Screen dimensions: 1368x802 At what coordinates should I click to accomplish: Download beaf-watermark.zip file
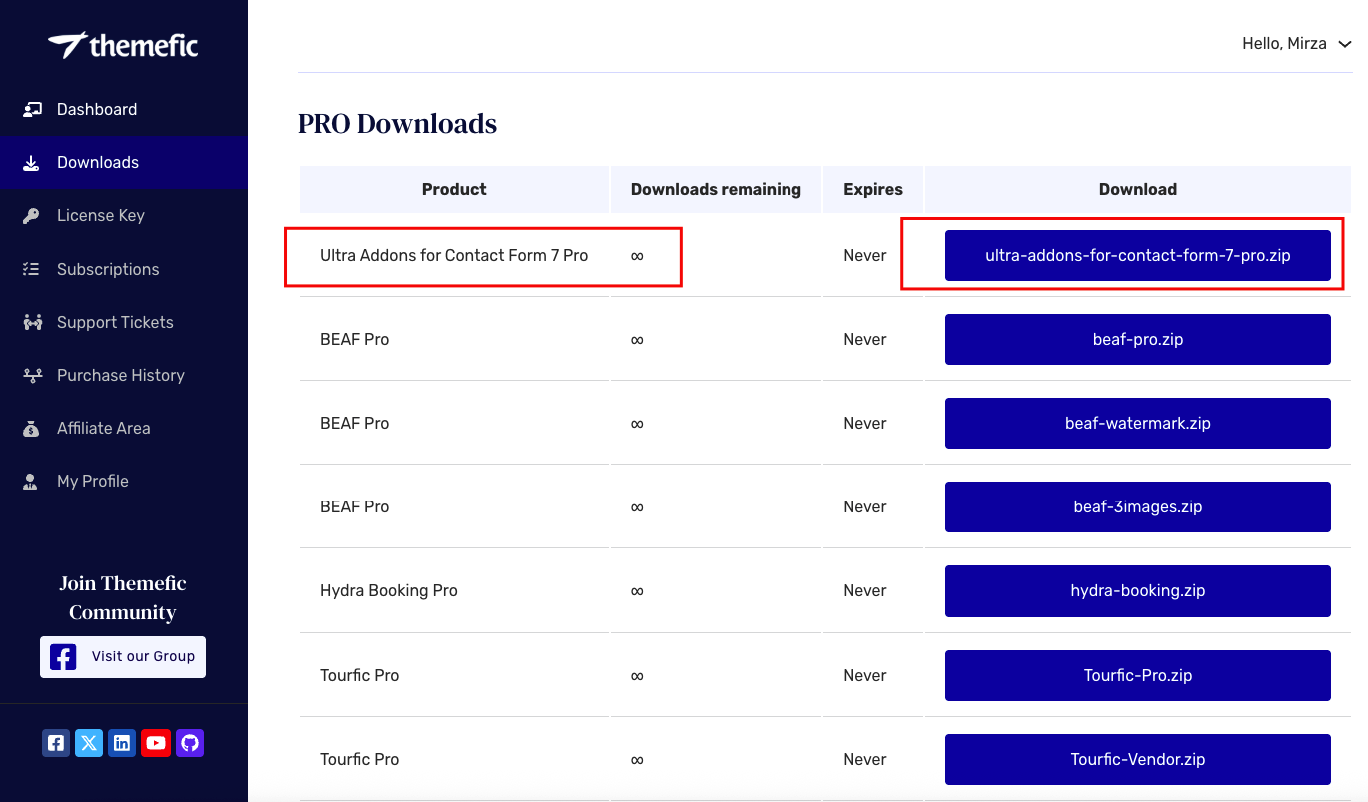(1137, 423)
